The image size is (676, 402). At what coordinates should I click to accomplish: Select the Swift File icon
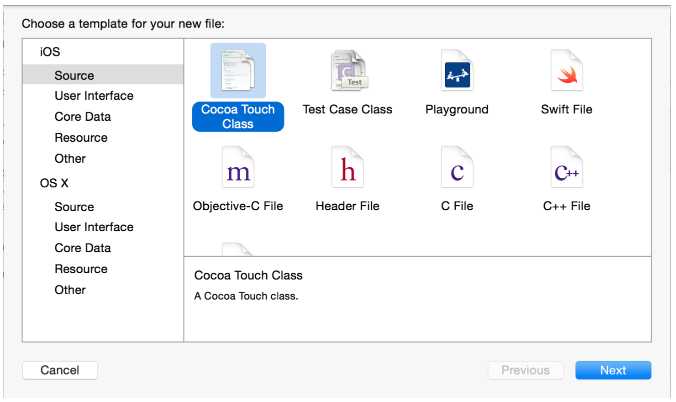(x=567, y=70)
